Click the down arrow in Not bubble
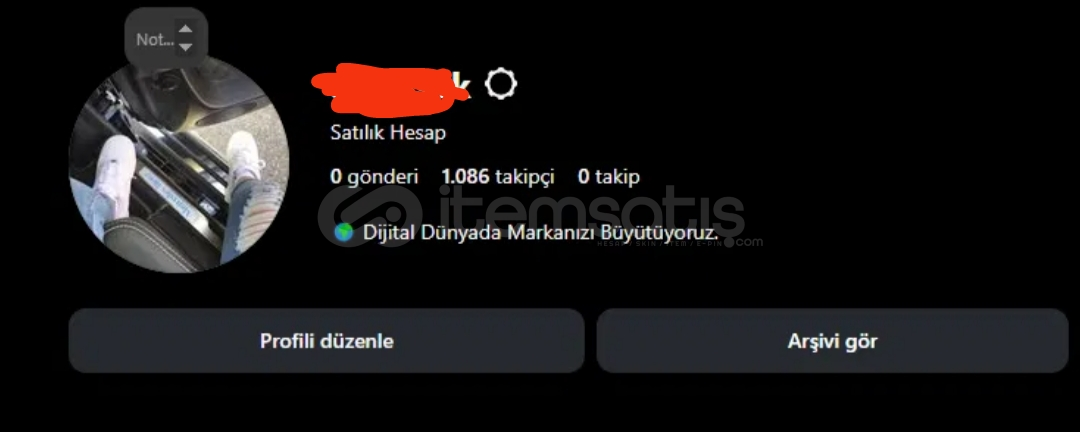The image size is (1080, 432). pos(185,48)
